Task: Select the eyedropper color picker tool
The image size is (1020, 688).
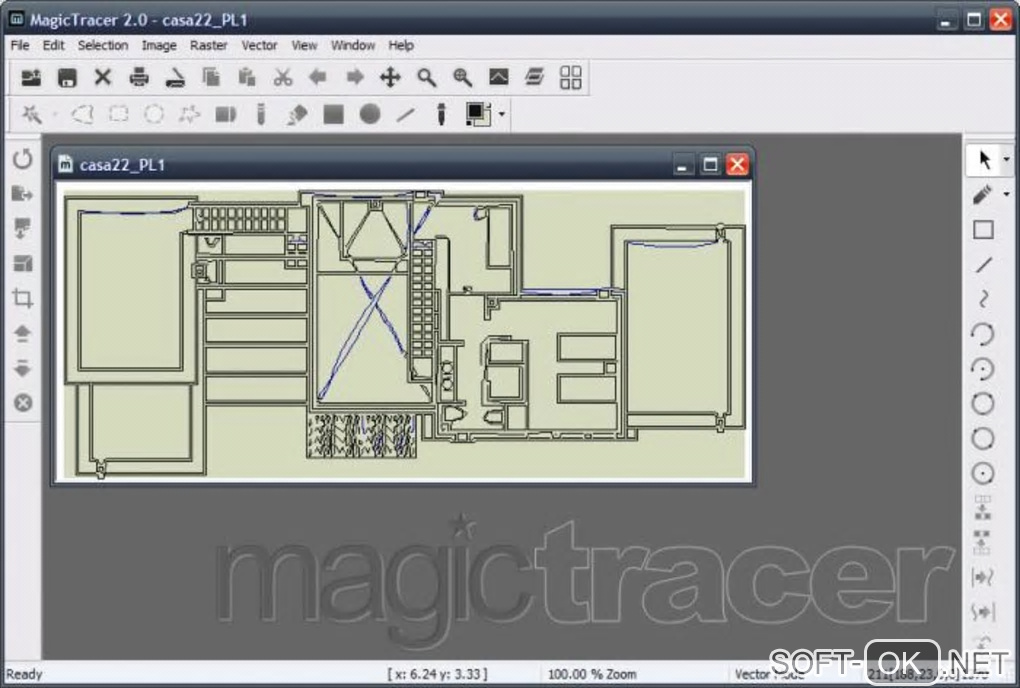Action: [441, 114]
